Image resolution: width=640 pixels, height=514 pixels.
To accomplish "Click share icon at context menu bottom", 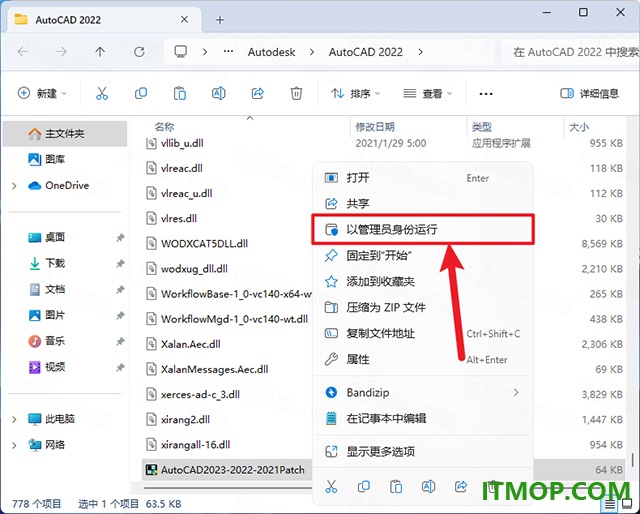I will (x=461, y=486).
